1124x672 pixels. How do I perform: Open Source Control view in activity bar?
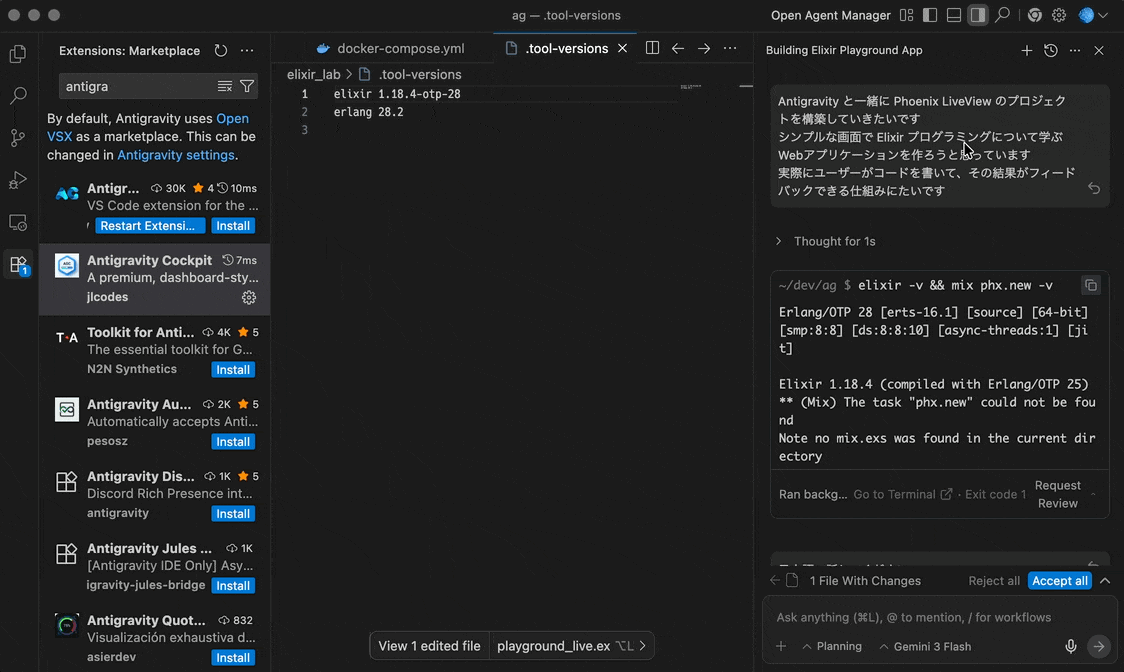click(x=18, y=138)
